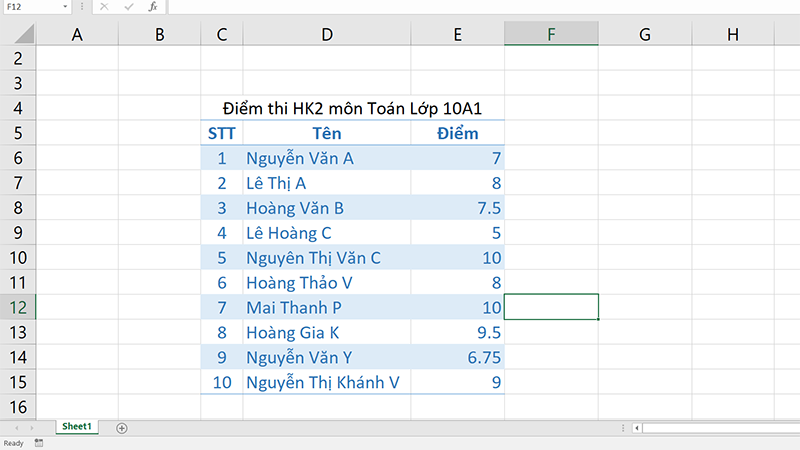
Task: Open the Name Box dropdown arrow
Action: (65, 7)
